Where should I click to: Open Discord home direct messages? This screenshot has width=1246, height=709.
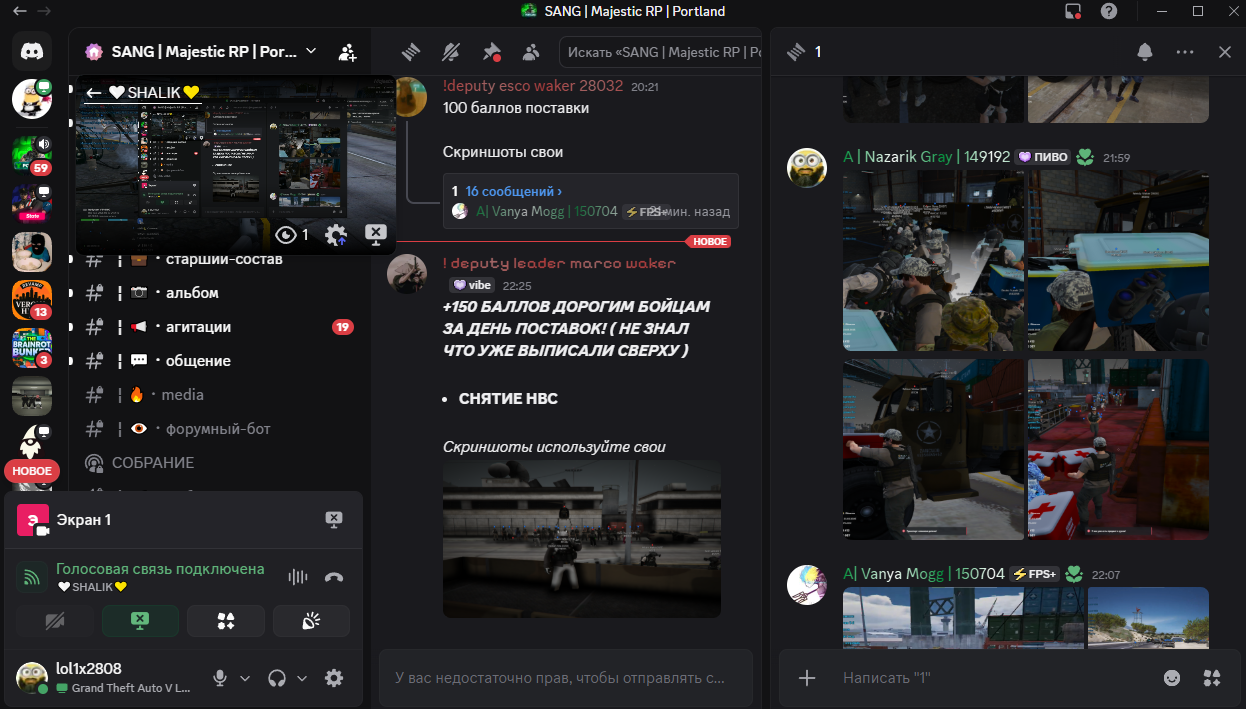tap(32, 51)
